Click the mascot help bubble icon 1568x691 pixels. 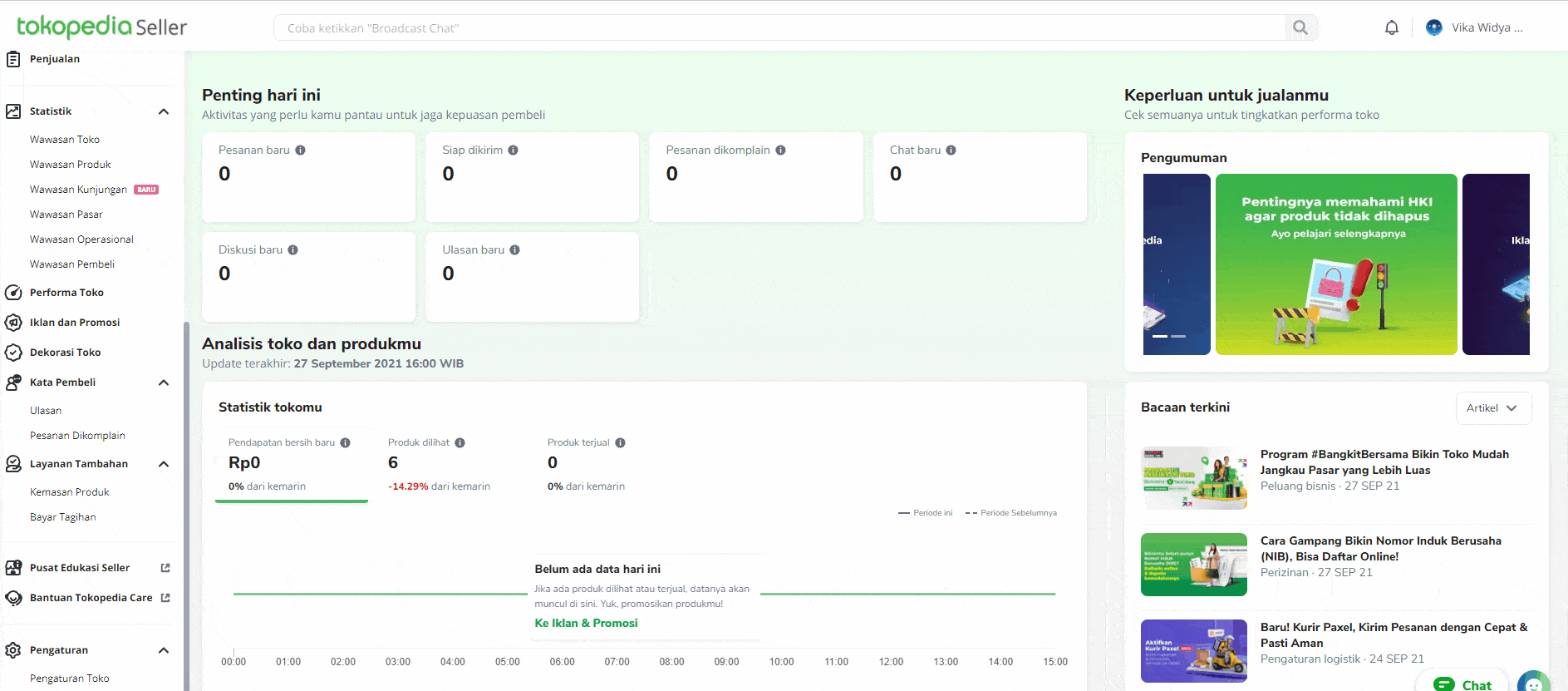click(x=1534, y=682)
